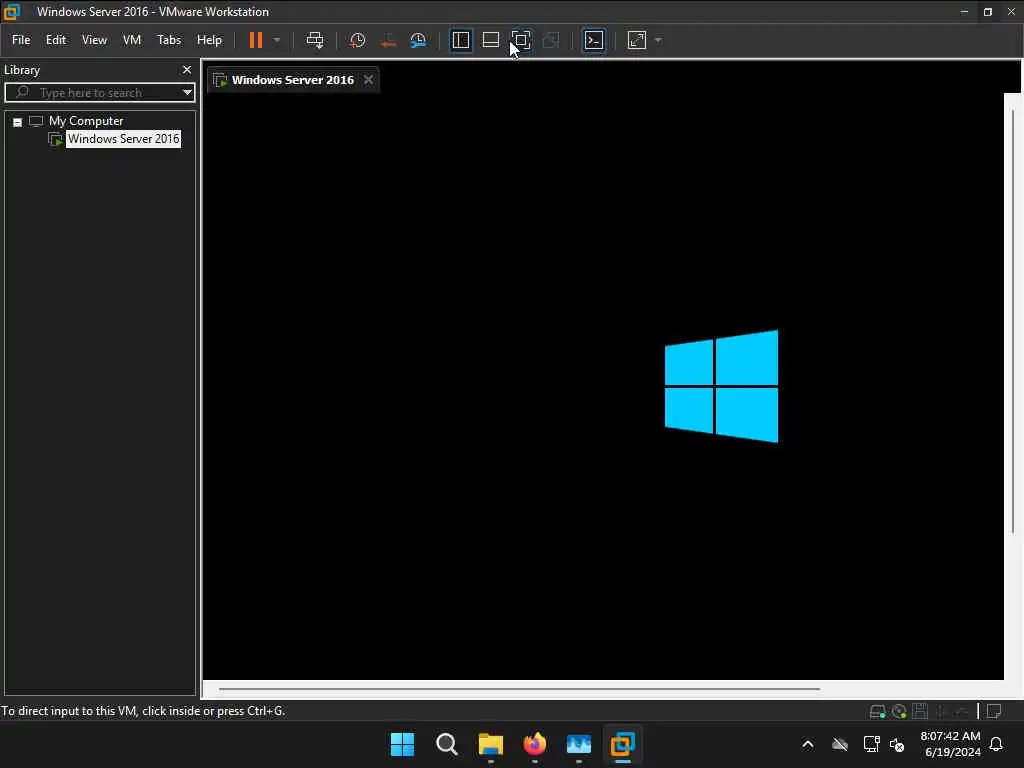1024x768 pixels.
Task: Click Send Ctrl+Alt+Del icon
Action: tap(315, 40)
